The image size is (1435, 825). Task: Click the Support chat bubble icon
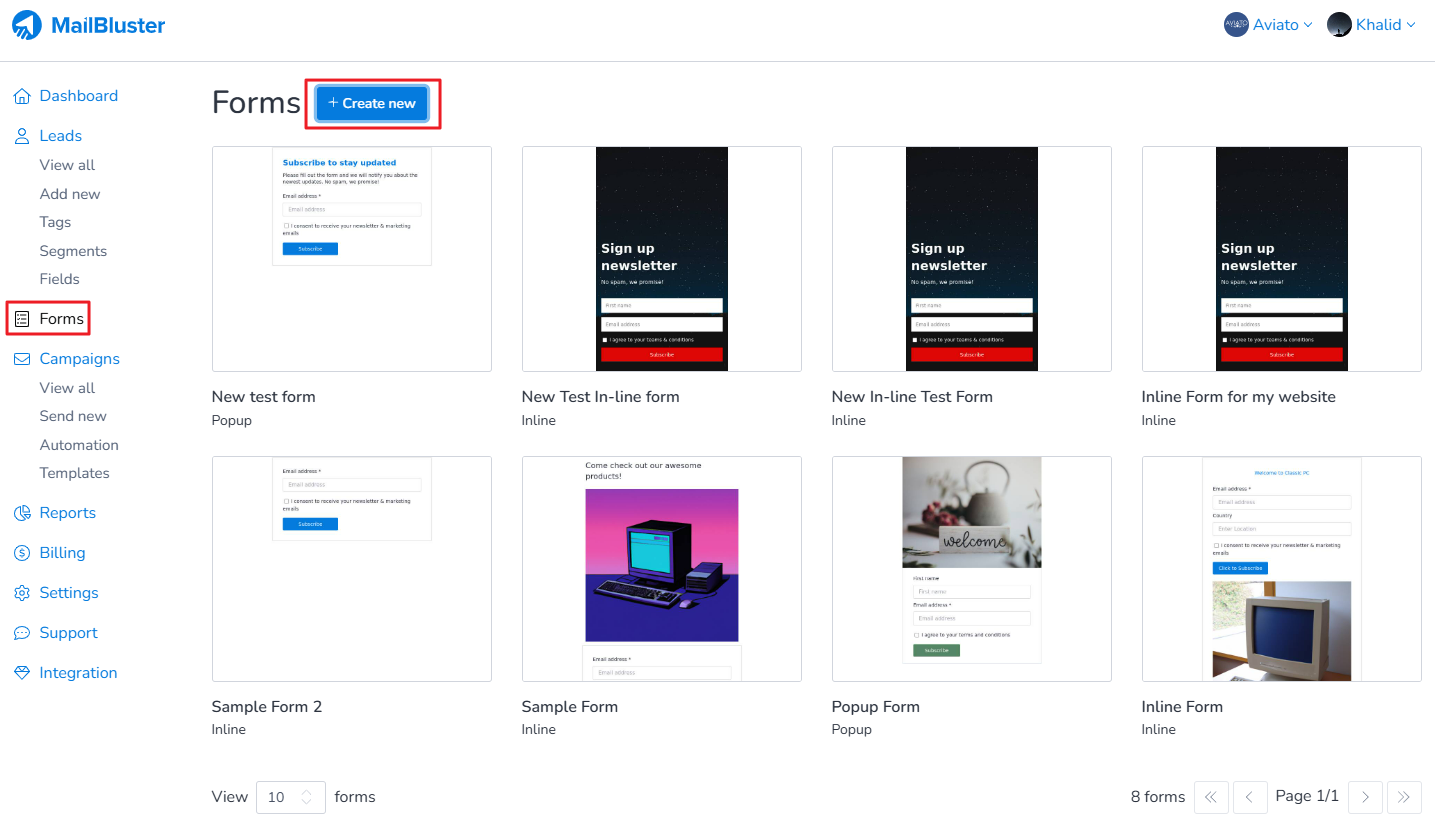[x=22, y=633]
